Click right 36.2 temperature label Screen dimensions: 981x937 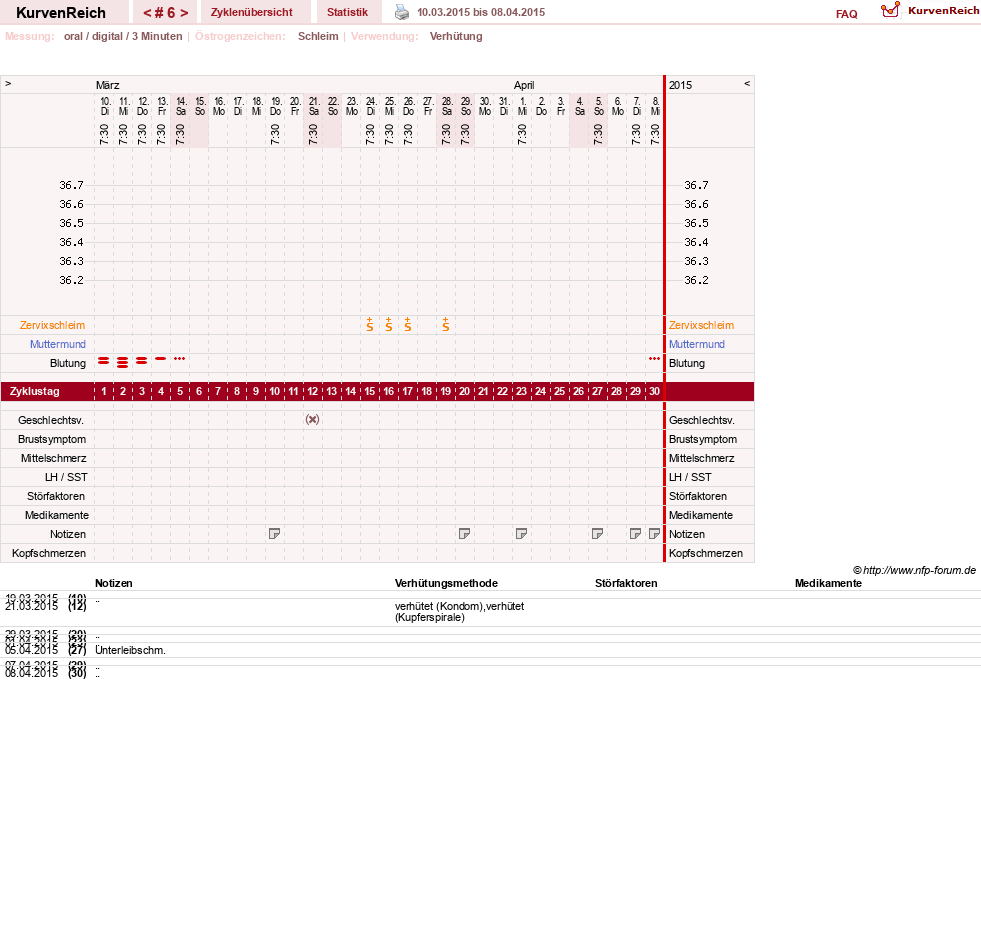[x=696, y=280]
